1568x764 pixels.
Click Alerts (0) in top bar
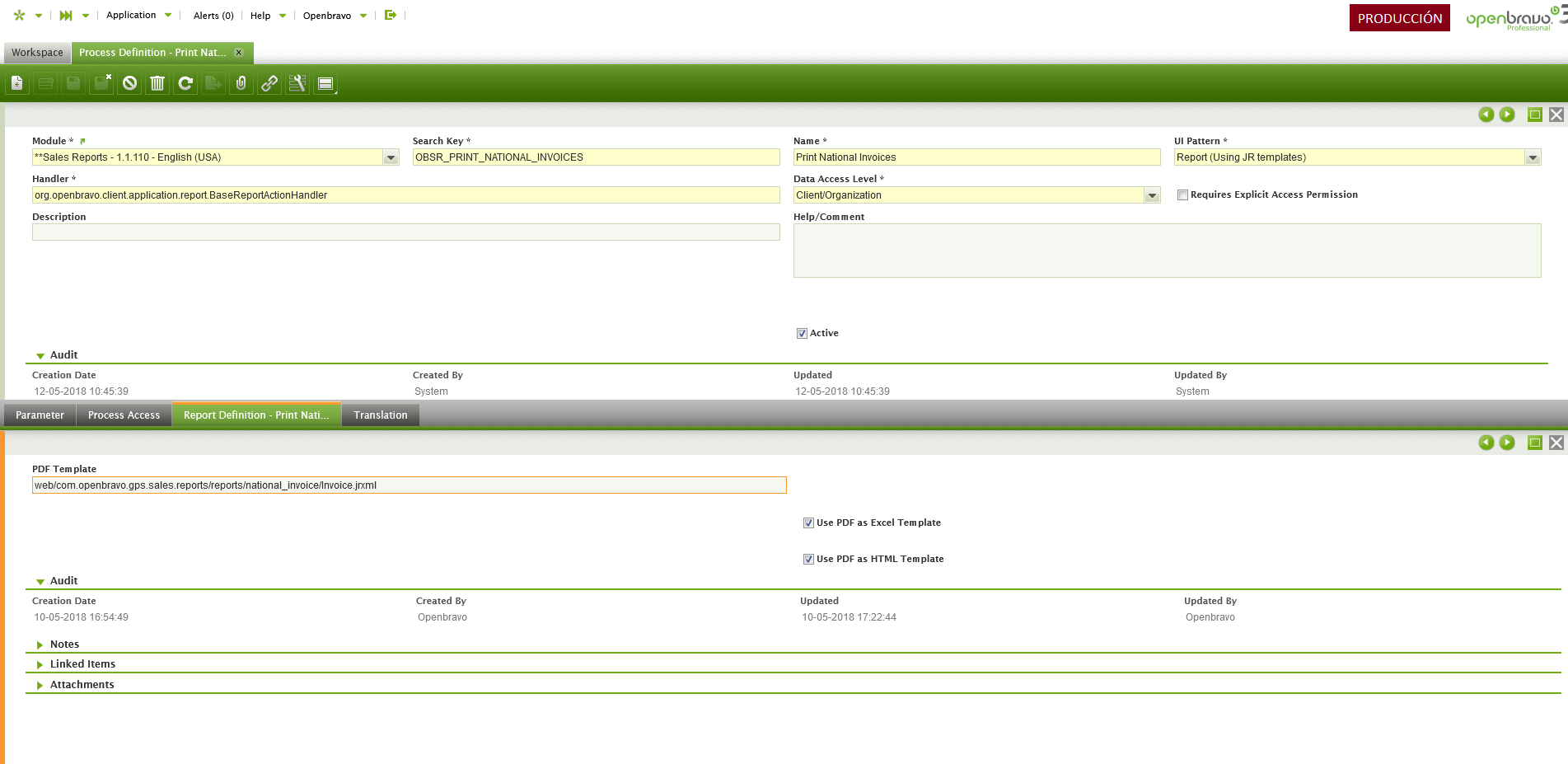[x=213, y=16]
